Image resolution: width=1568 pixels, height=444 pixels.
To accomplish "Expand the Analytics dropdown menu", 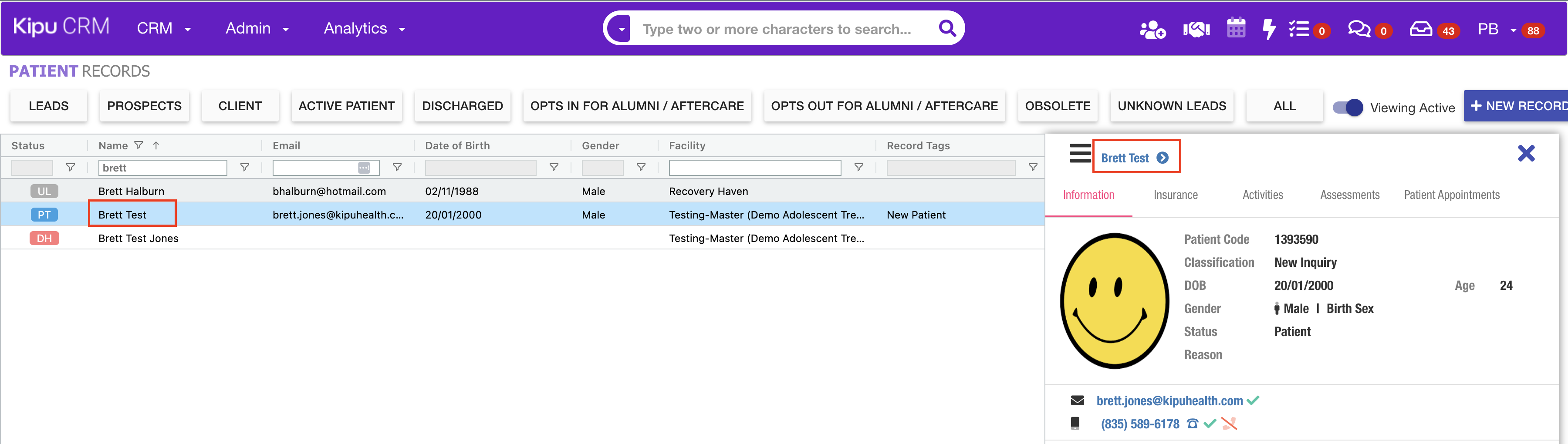I will [364, 29].
